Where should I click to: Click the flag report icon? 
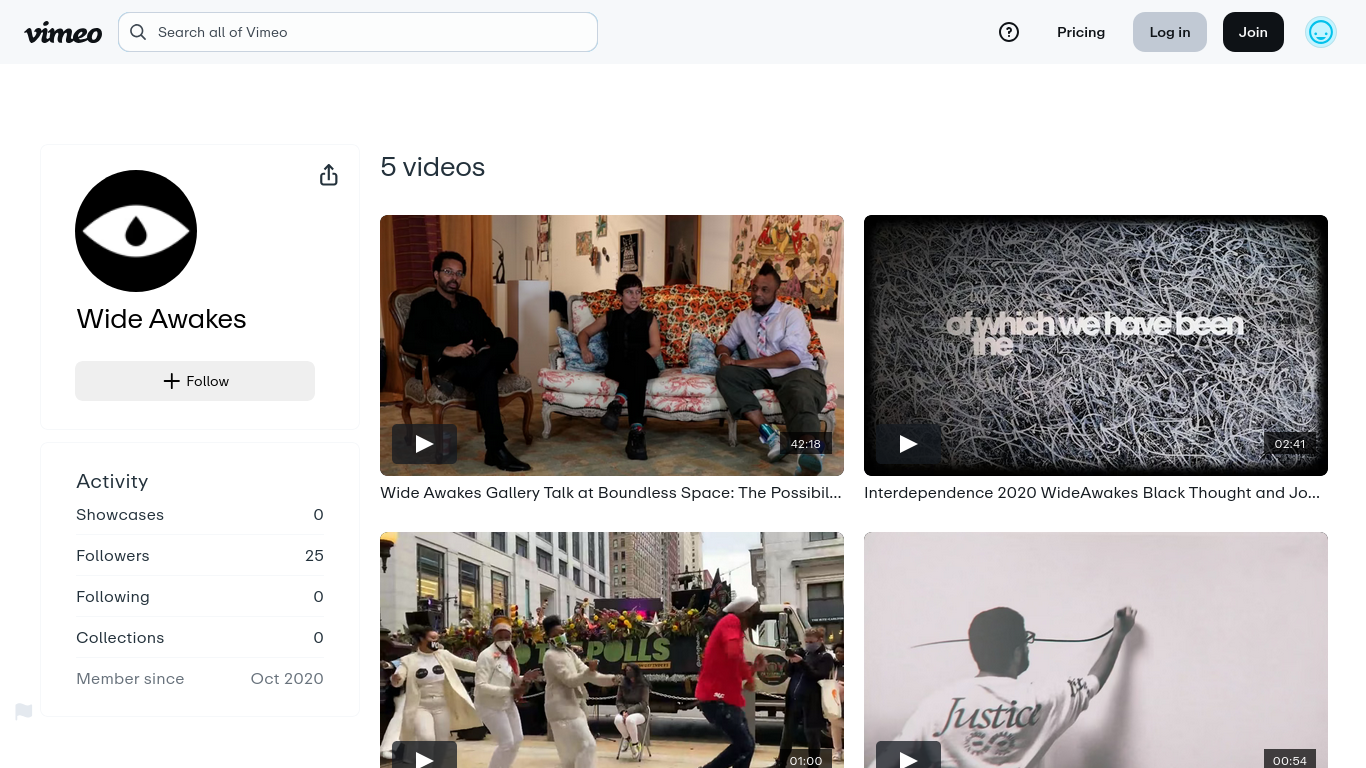point(24,711)
